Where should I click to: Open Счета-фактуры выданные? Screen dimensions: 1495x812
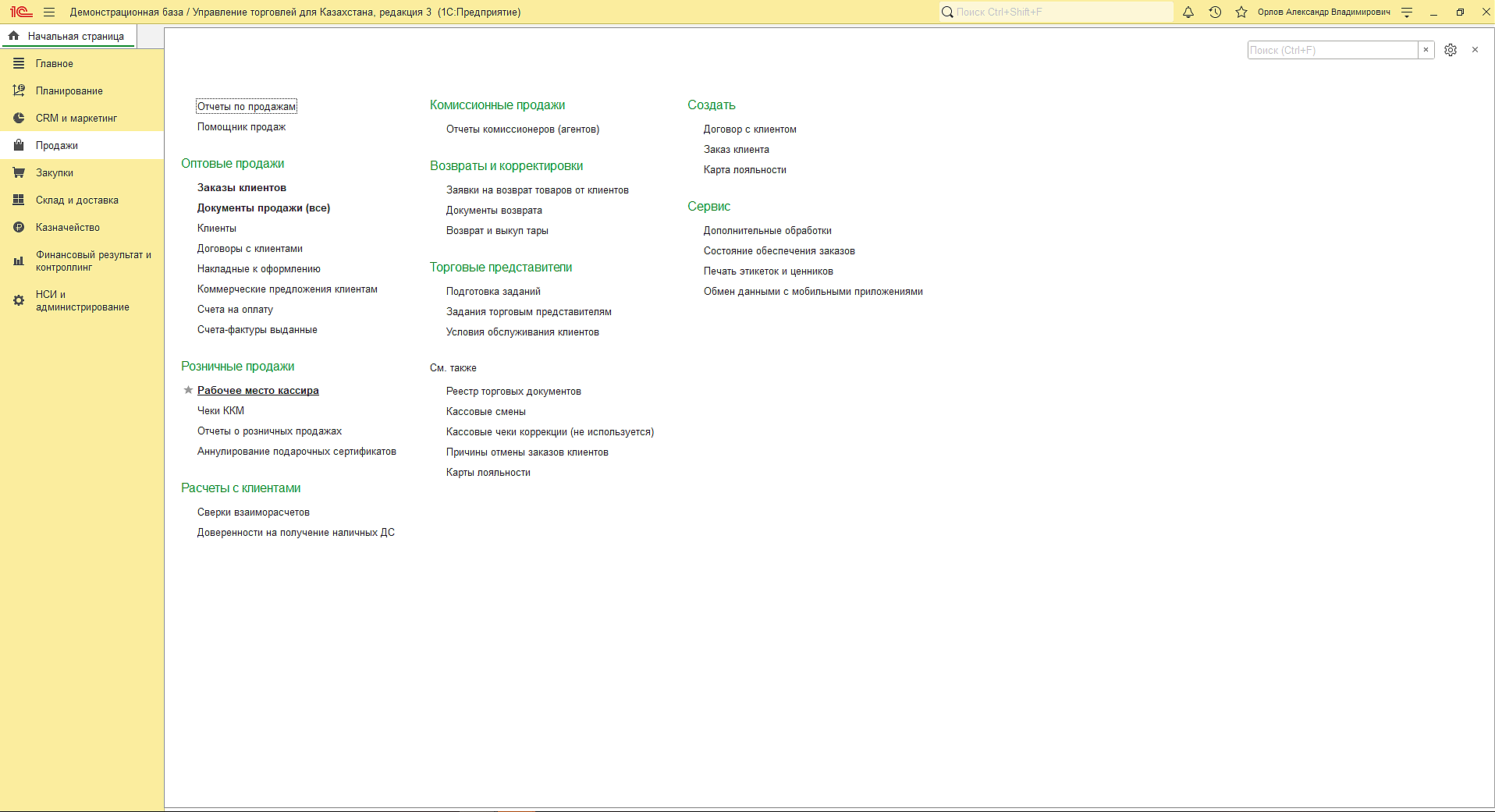point(257,329)
